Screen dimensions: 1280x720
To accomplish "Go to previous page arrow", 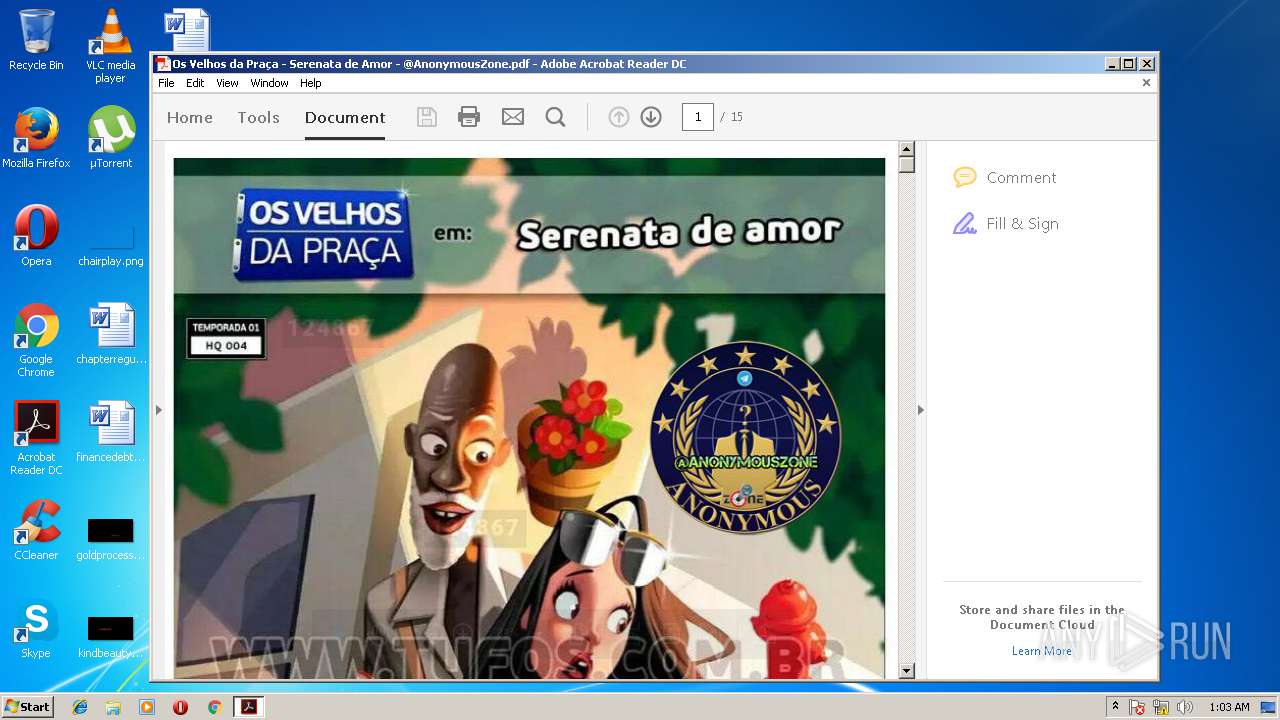I will tap(619, 117).
